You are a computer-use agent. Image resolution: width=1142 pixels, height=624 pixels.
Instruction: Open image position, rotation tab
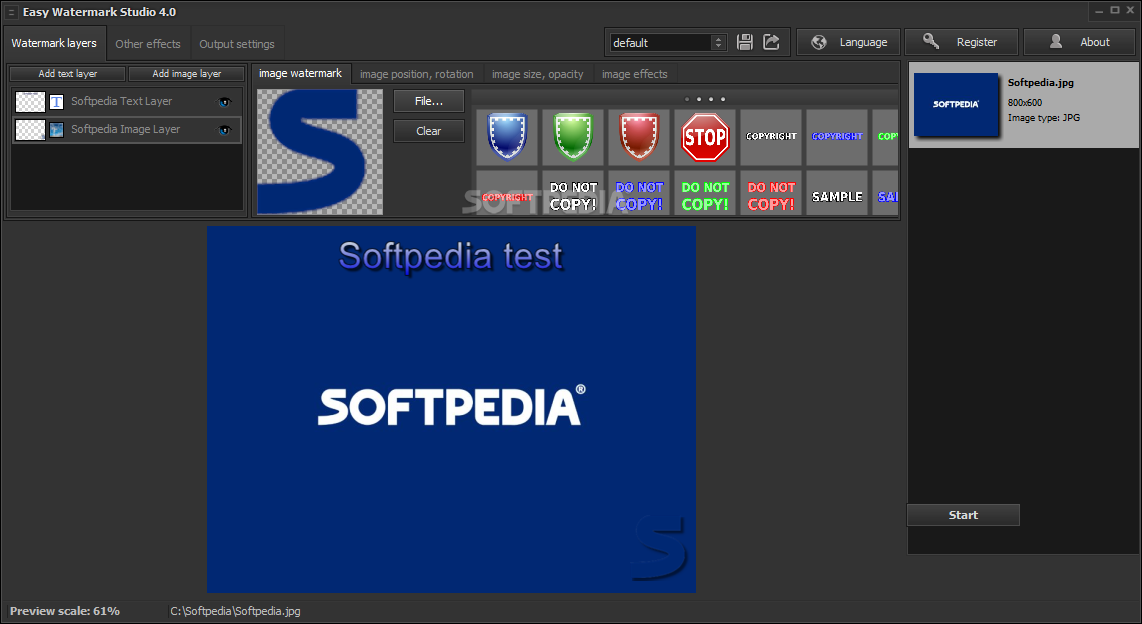[x=417, y=74]
